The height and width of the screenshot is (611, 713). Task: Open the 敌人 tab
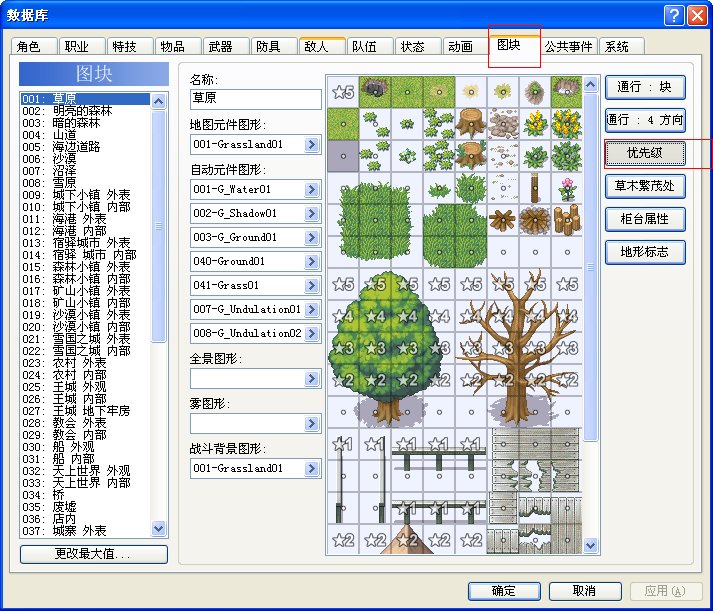click(x=322, y=46)
